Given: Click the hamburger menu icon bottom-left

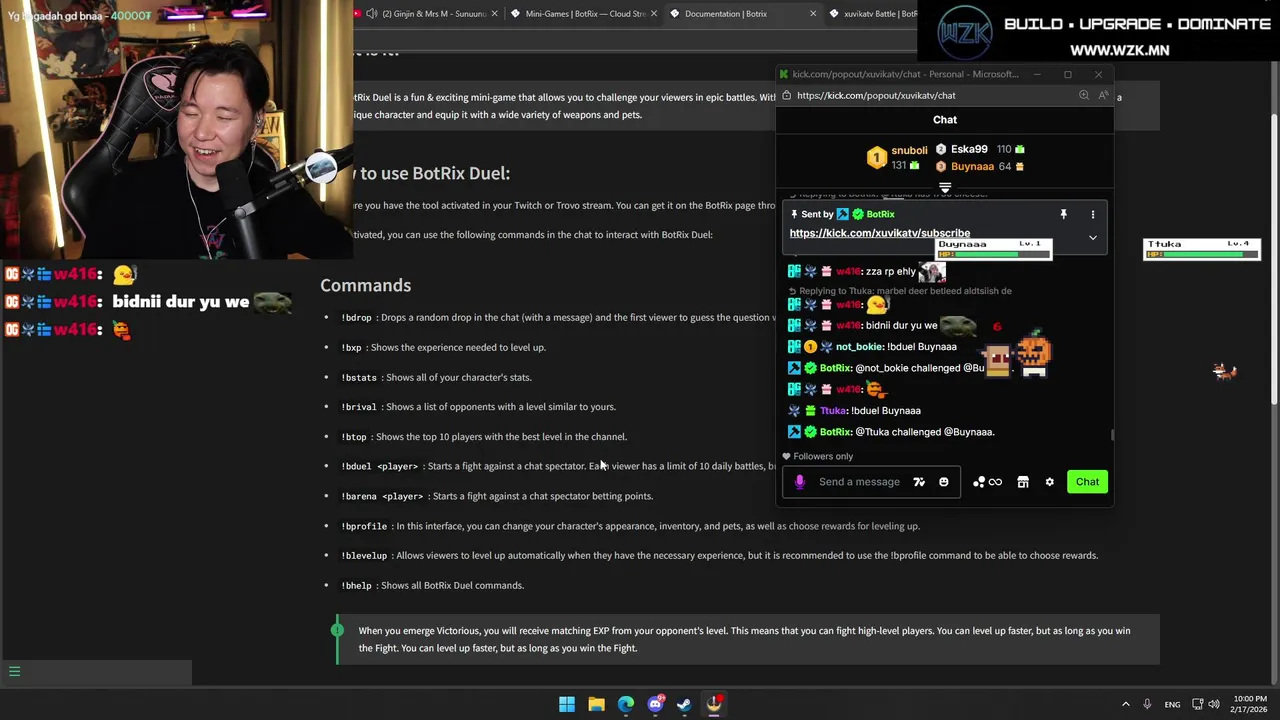Looking at the screenshot, I should (14, 672).
